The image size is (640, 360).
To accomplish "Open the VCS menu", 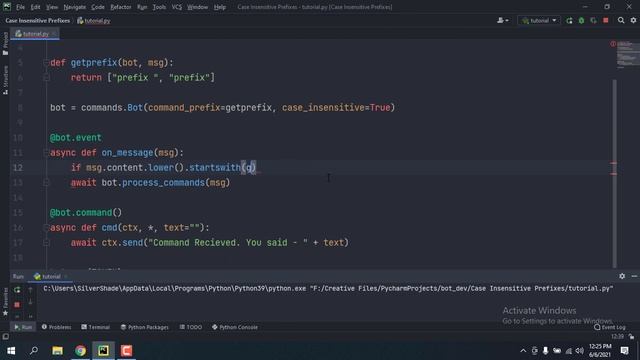I will (176, 7).
